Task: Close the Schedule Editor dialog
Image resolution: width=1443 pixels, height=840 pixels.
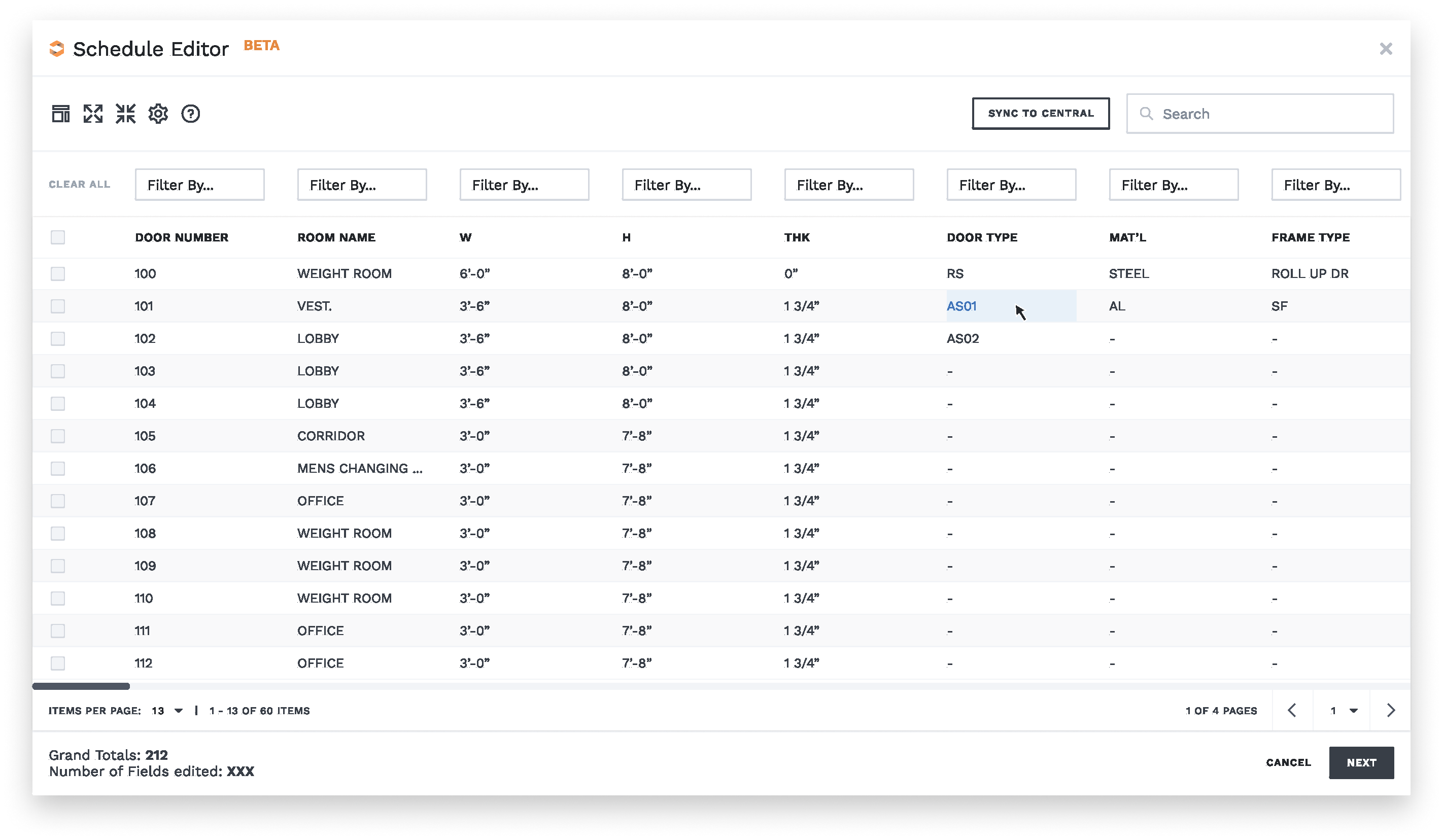Action: (1386, 49)
